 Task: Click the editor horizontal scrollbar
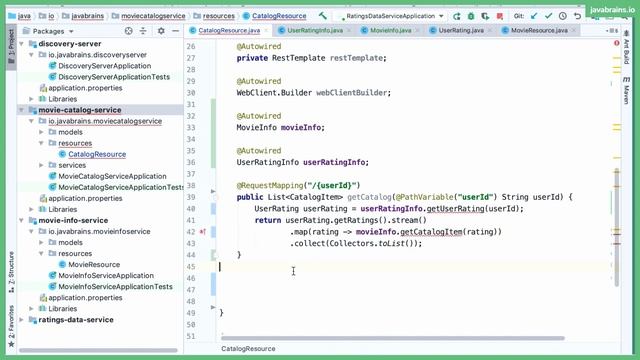(x=393, y=338)
